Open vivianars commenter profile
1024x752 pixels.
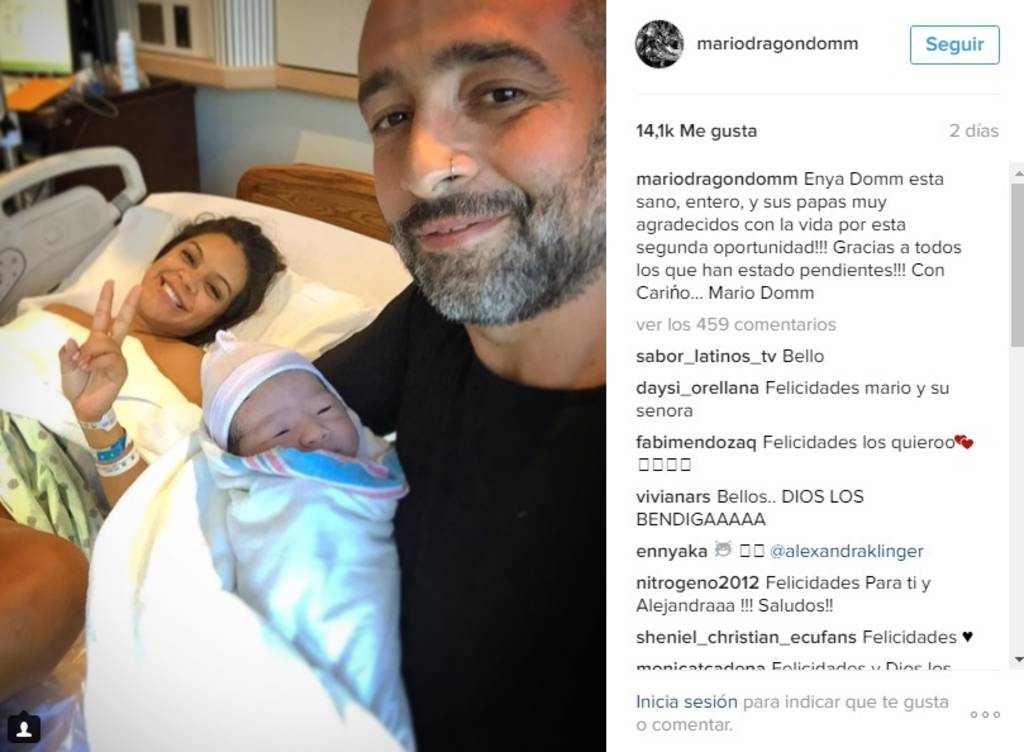pos(673,497)
